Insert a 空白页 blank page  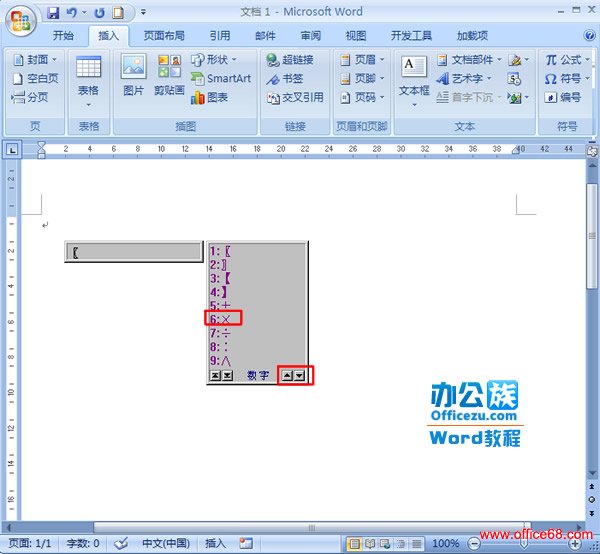(x=35, y=78)
